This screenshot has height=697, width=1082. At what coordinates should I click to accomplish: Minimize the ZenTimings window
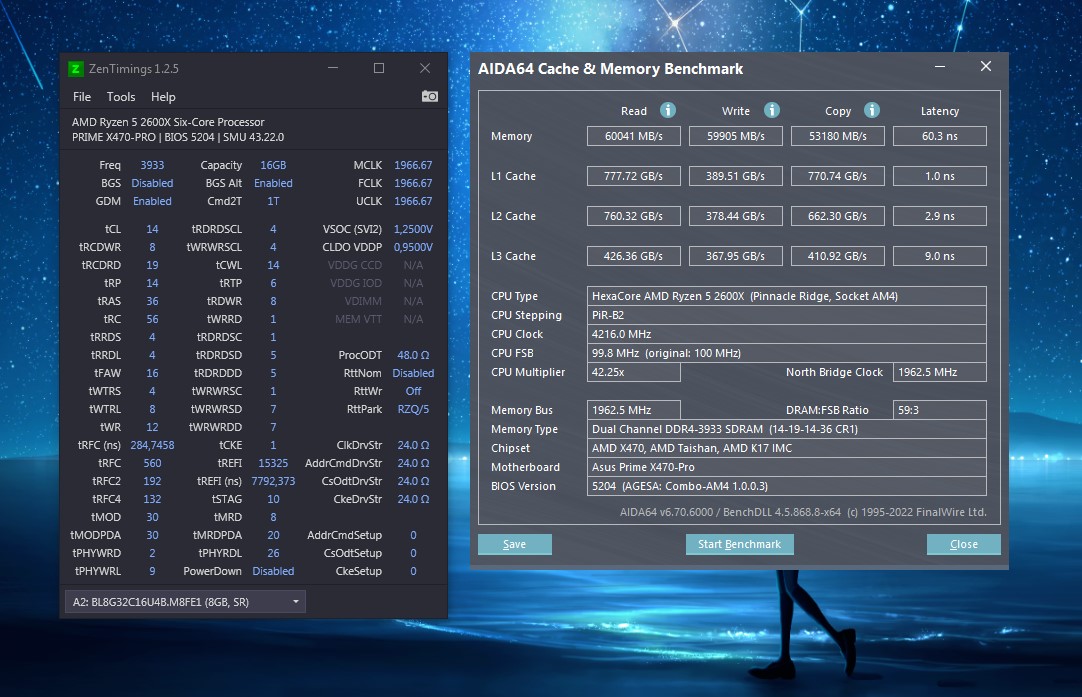coord(333,68)
